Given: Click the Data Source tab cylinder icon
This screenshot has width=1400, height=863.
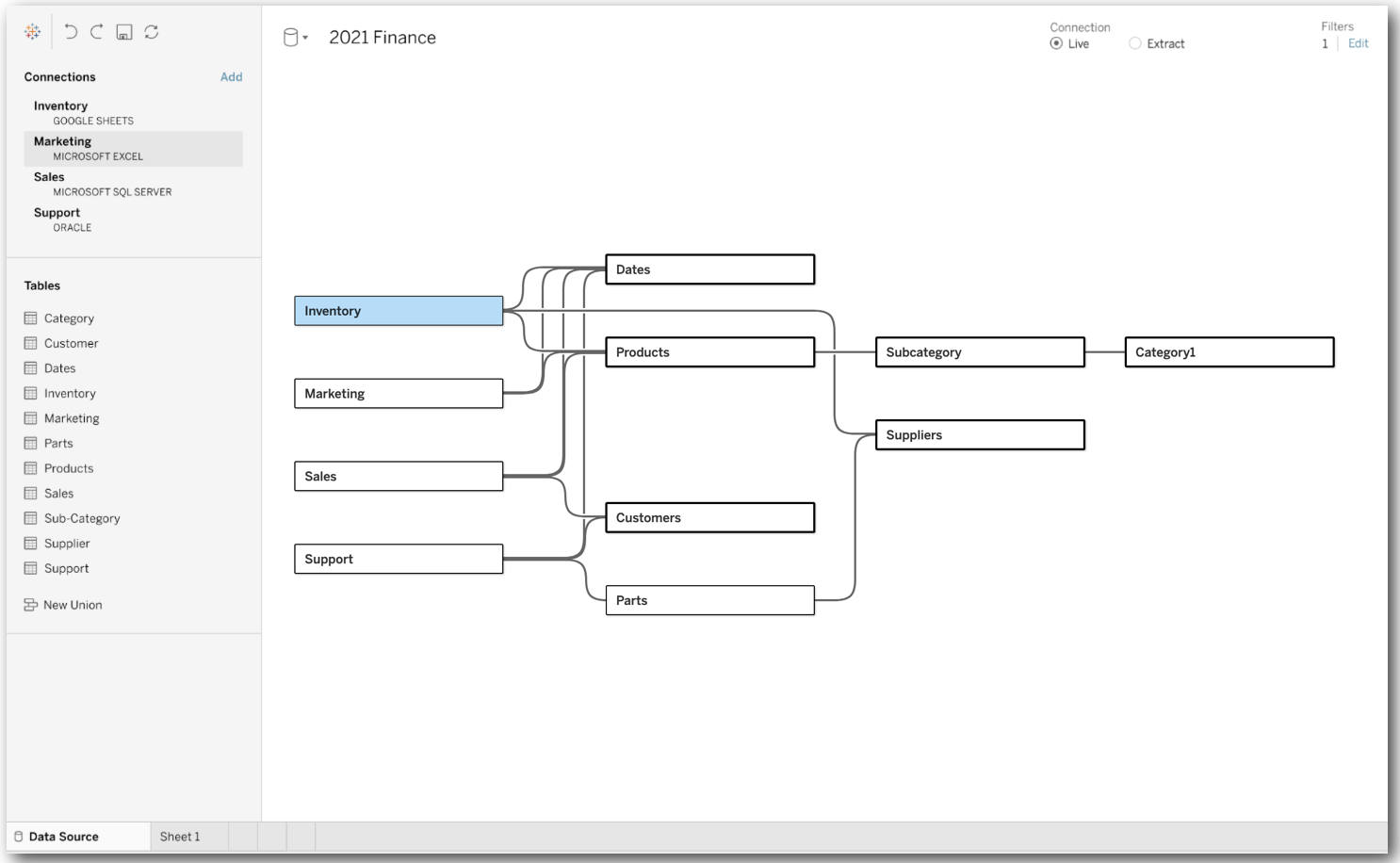Looking at the screenshot, I should (18, 837).
